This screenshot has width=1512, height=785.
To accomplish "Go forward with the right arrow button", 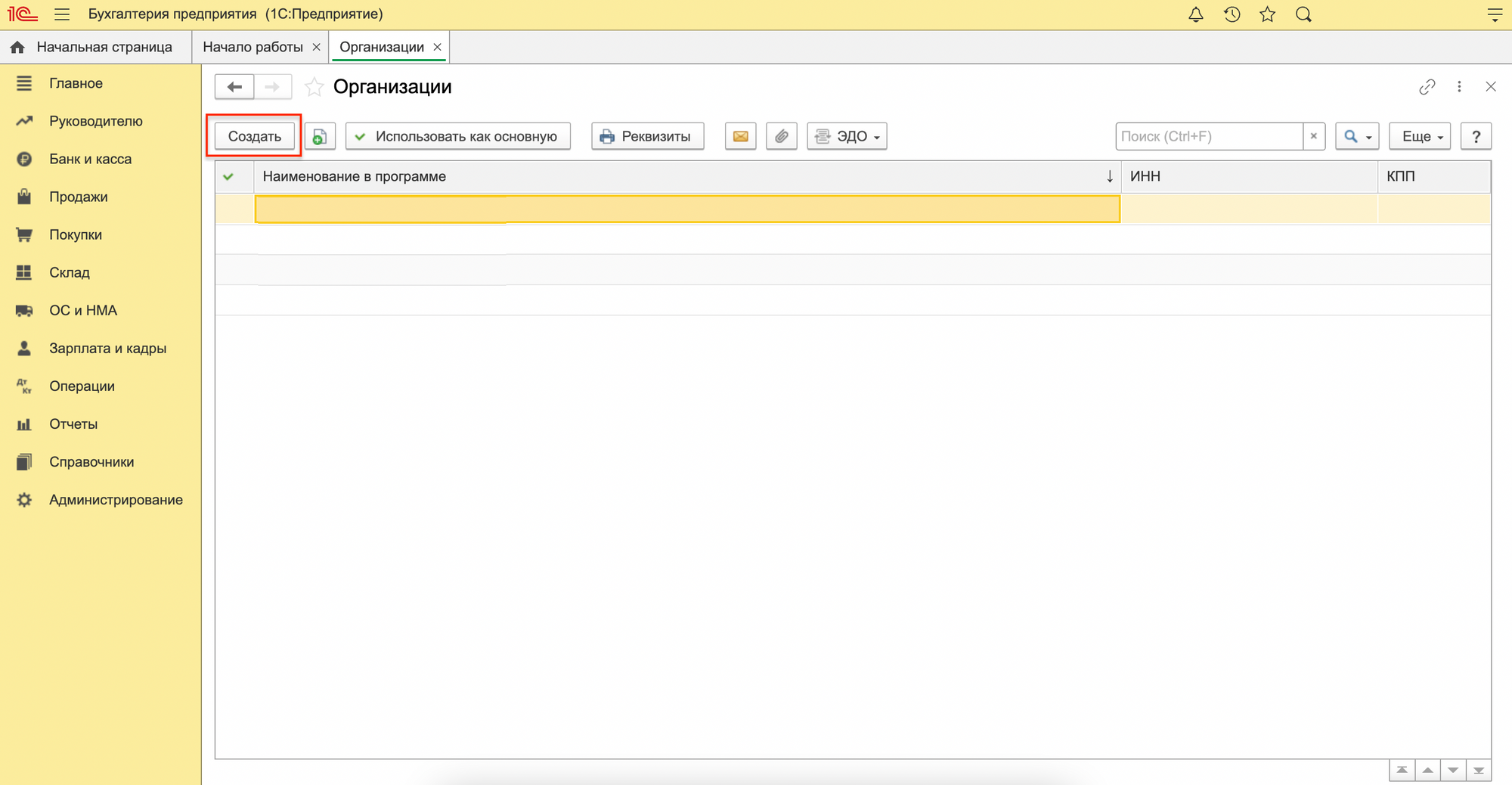I will (272, 87).
